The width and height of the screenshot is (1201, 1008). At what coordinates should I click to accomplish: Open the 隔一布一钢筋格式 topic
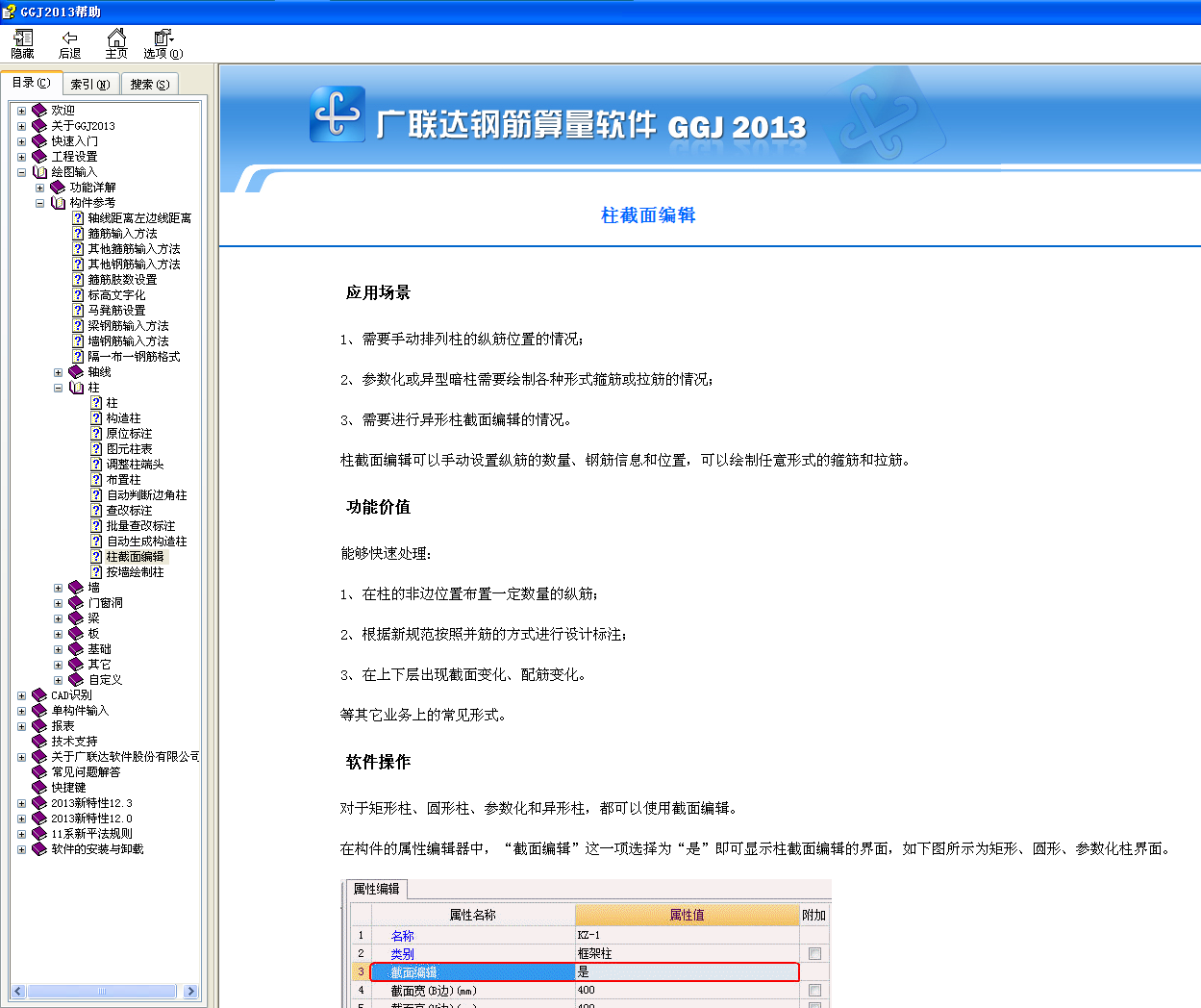click(x=134, y=357)
